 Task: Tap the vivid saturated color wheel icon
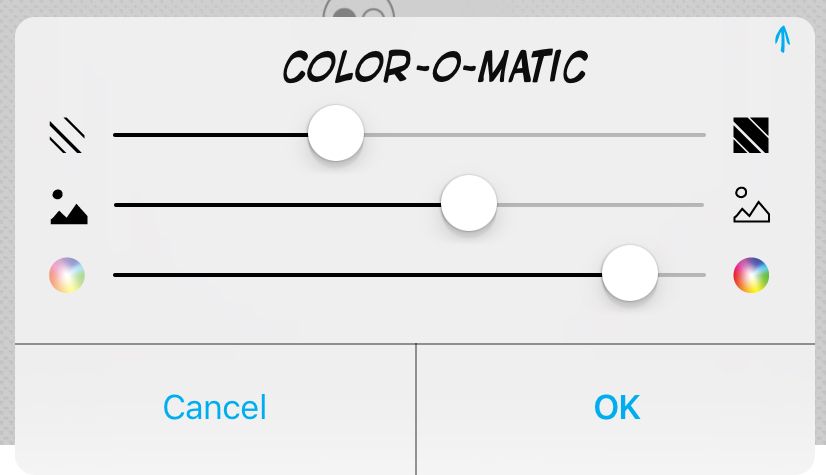coord(751,275)
